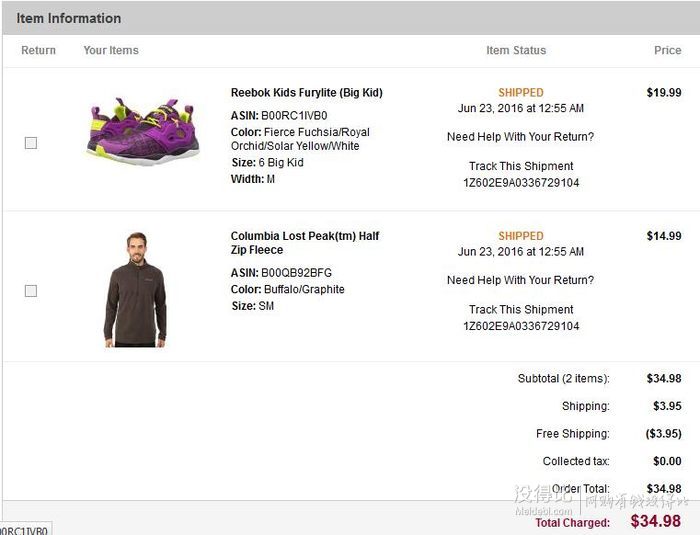The height and width of the screenshot is (535, 700).
Task: Open Columbia Lost Peak Half Zip Fleece link
Action: click(x=304, y=243)
